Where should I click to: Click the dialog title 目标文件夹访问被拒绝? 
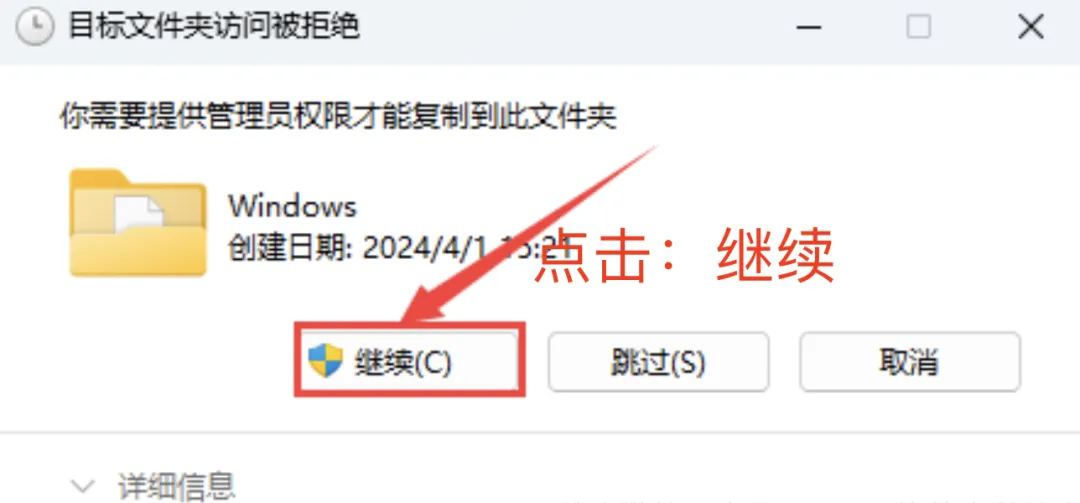click(214, 28)
